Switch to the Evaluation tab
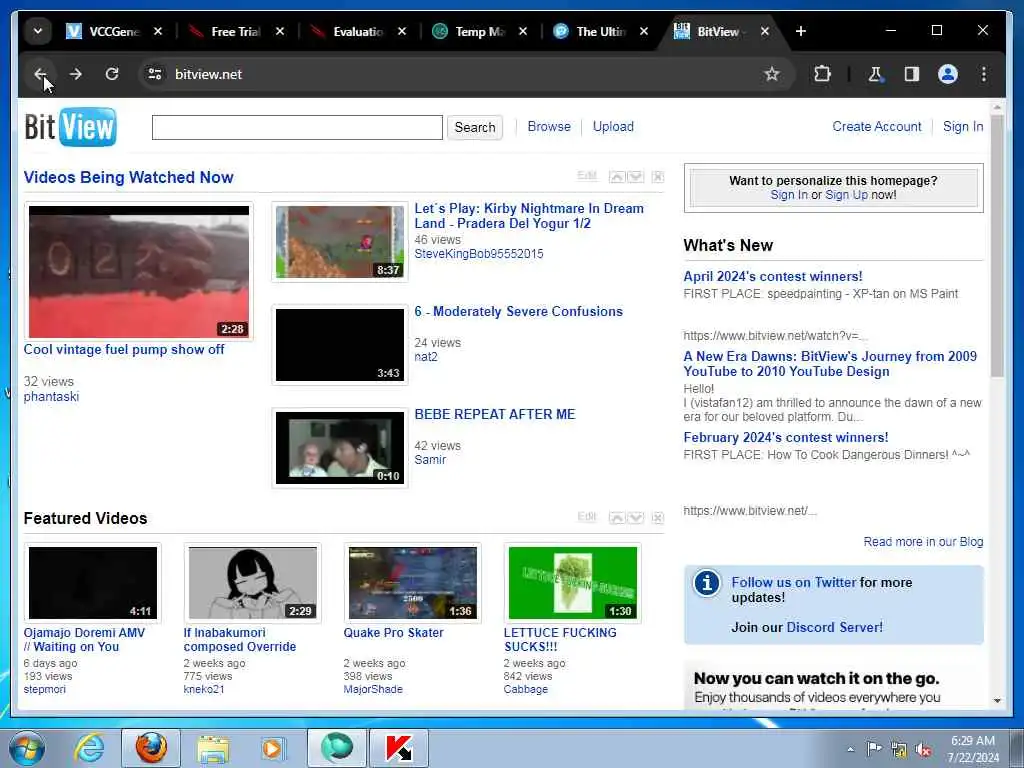Viewport: 1024px width, 768px height. pyautogui.click(x=347, y=31)
